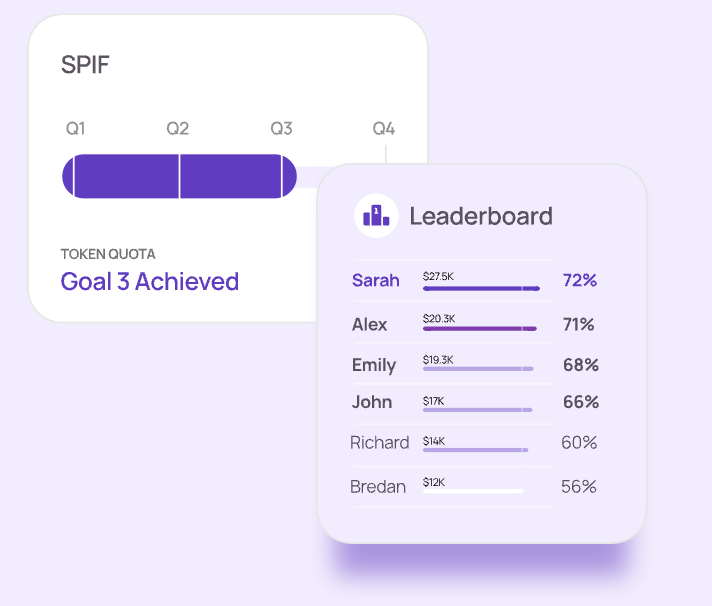712x606 pixels.
Task: Open Alex's leaderboard entry
Action: click(x=369, y=324)
